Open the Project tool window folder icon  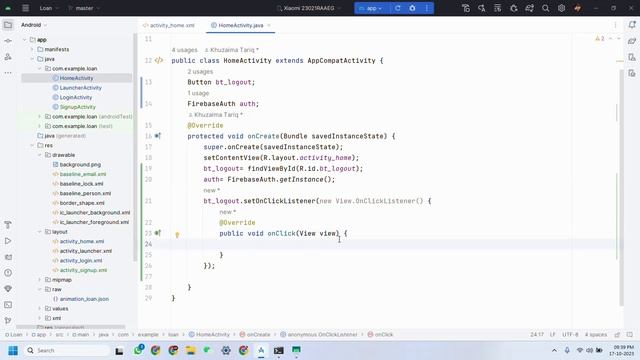(x=8, y=25)
